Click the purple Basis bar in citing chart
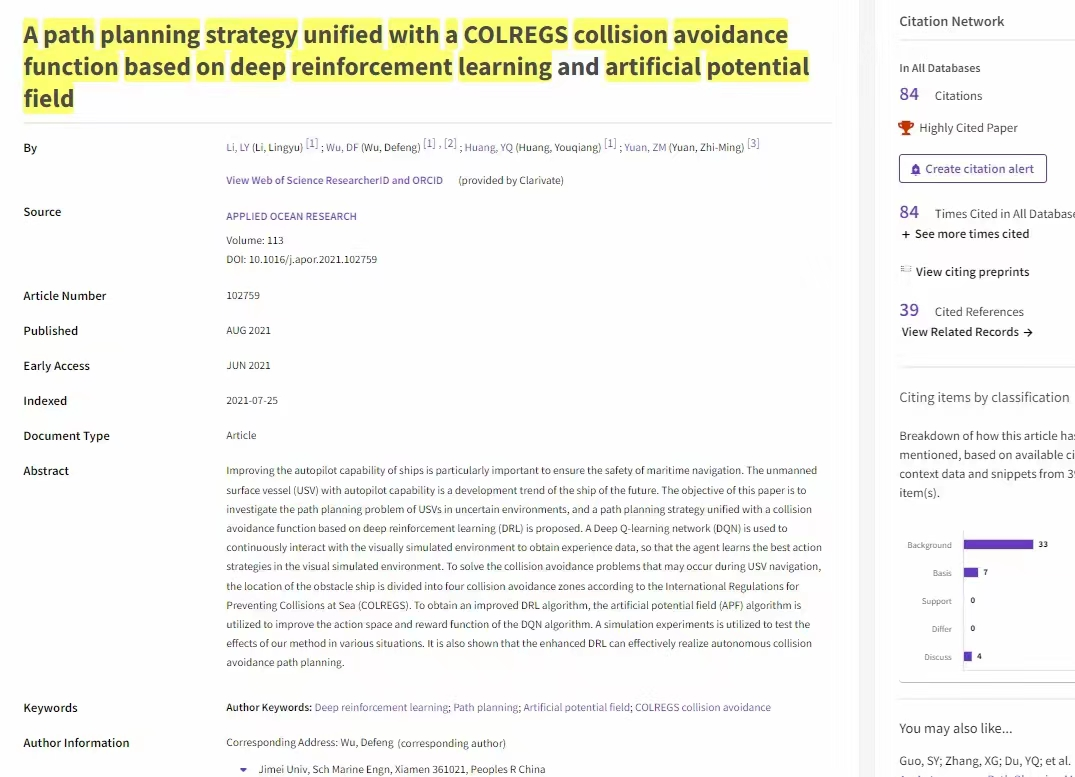 point(970,573)
